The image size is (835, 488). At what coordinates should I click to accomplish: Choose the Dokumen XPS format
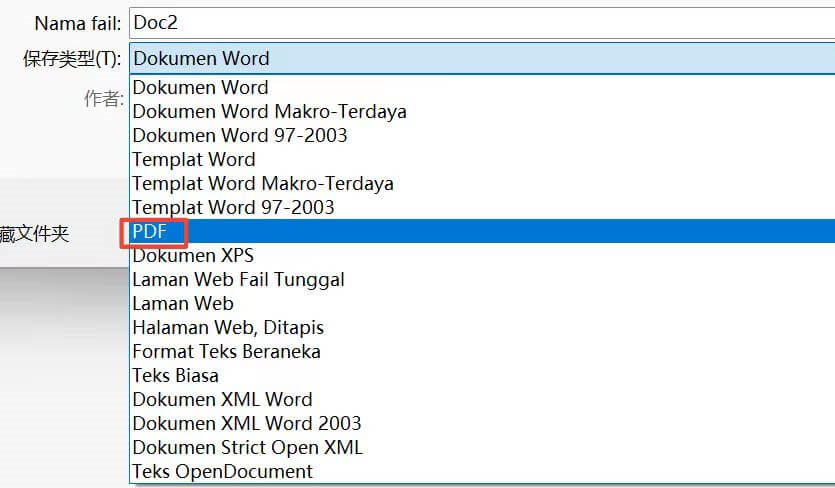193,255
